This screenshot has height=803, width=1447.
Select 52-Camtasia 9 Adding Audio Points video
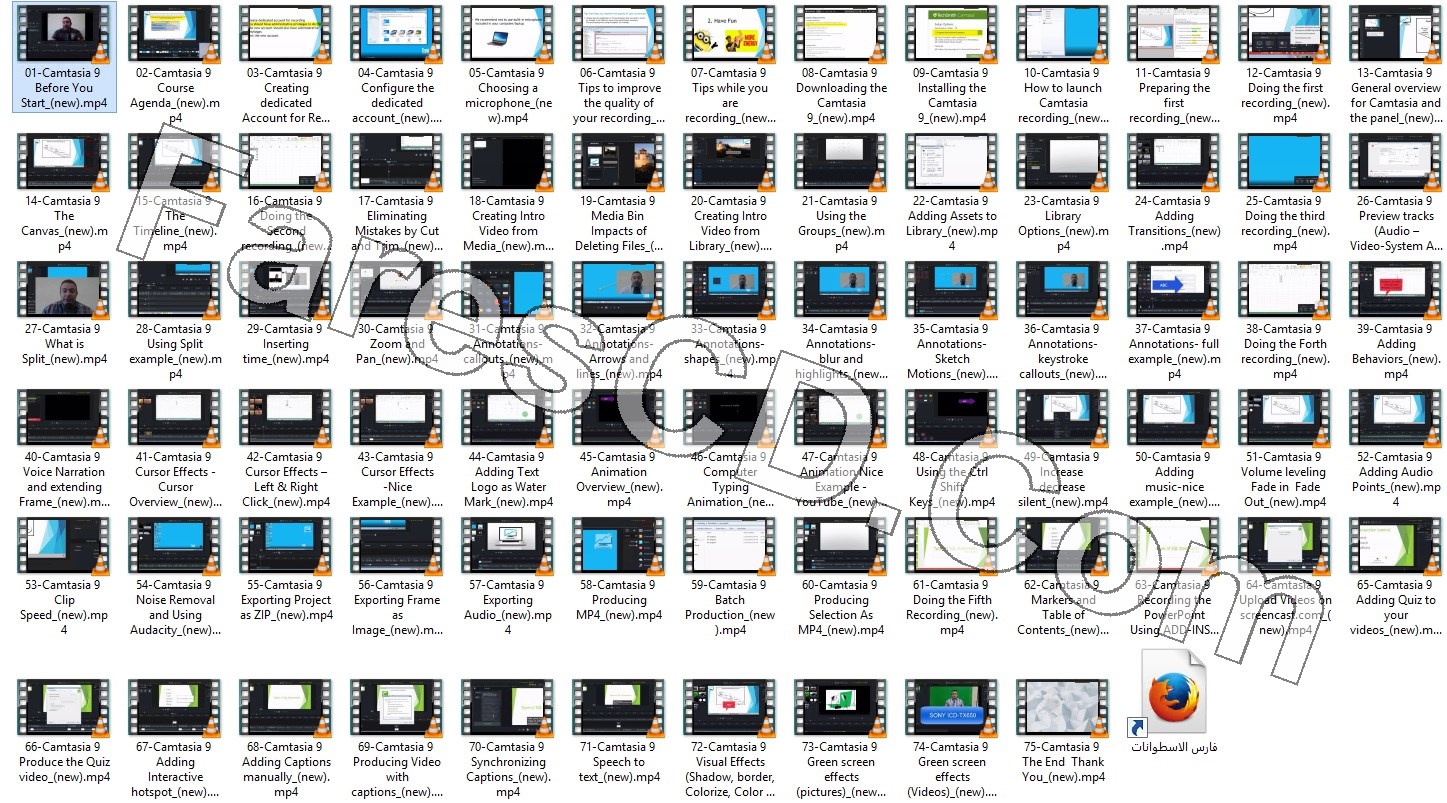pyautogui.click(x=1396, y=448)
